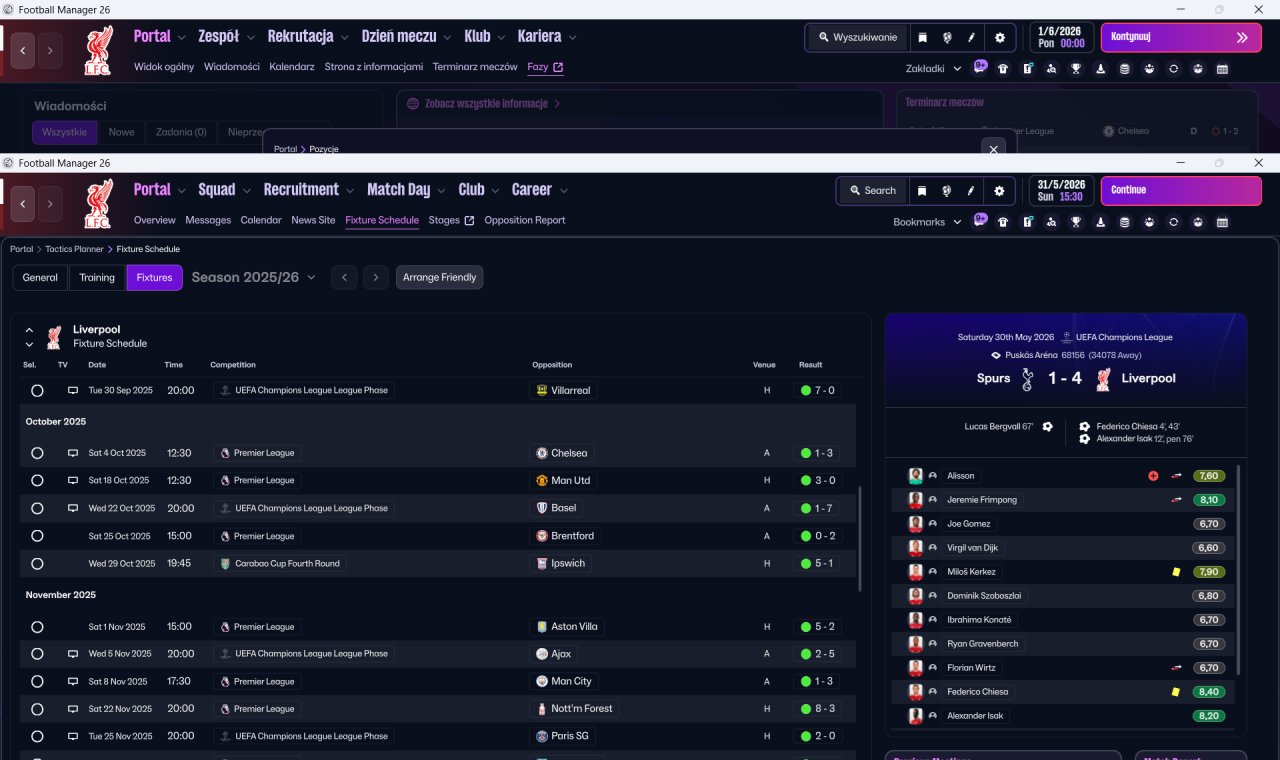Switch to the Training tab

coord(97,278)
